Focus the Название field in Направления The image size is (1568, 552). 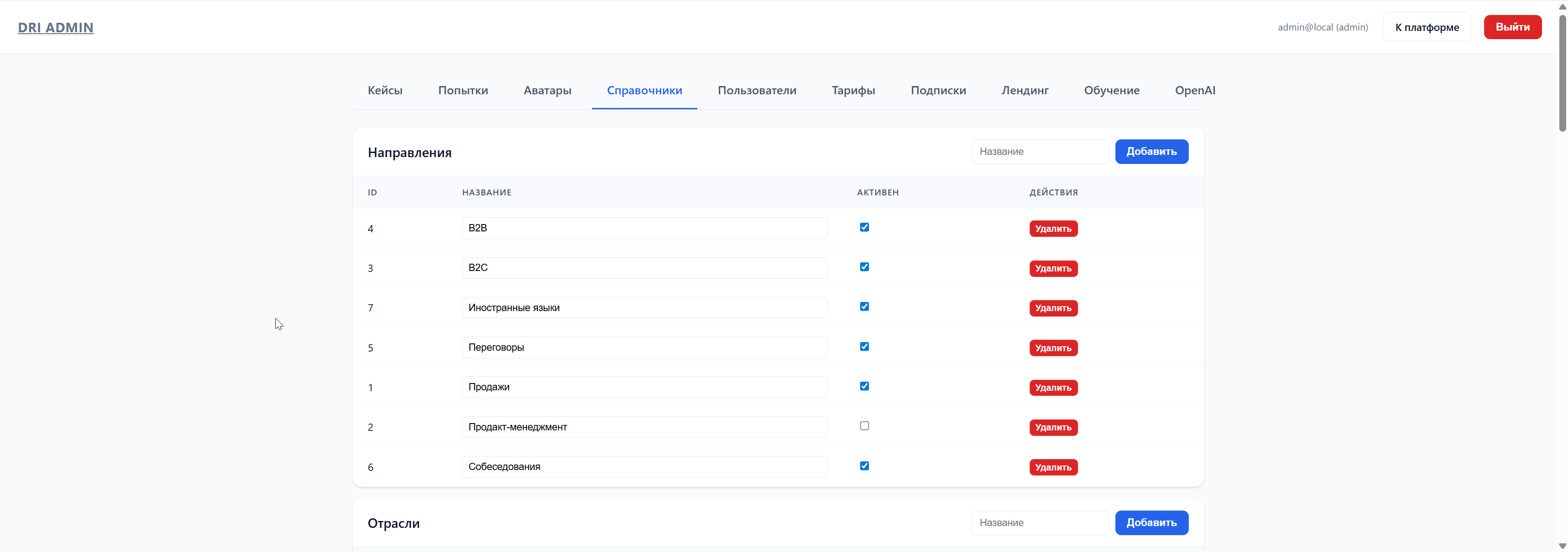click(x=1039, y=151)
